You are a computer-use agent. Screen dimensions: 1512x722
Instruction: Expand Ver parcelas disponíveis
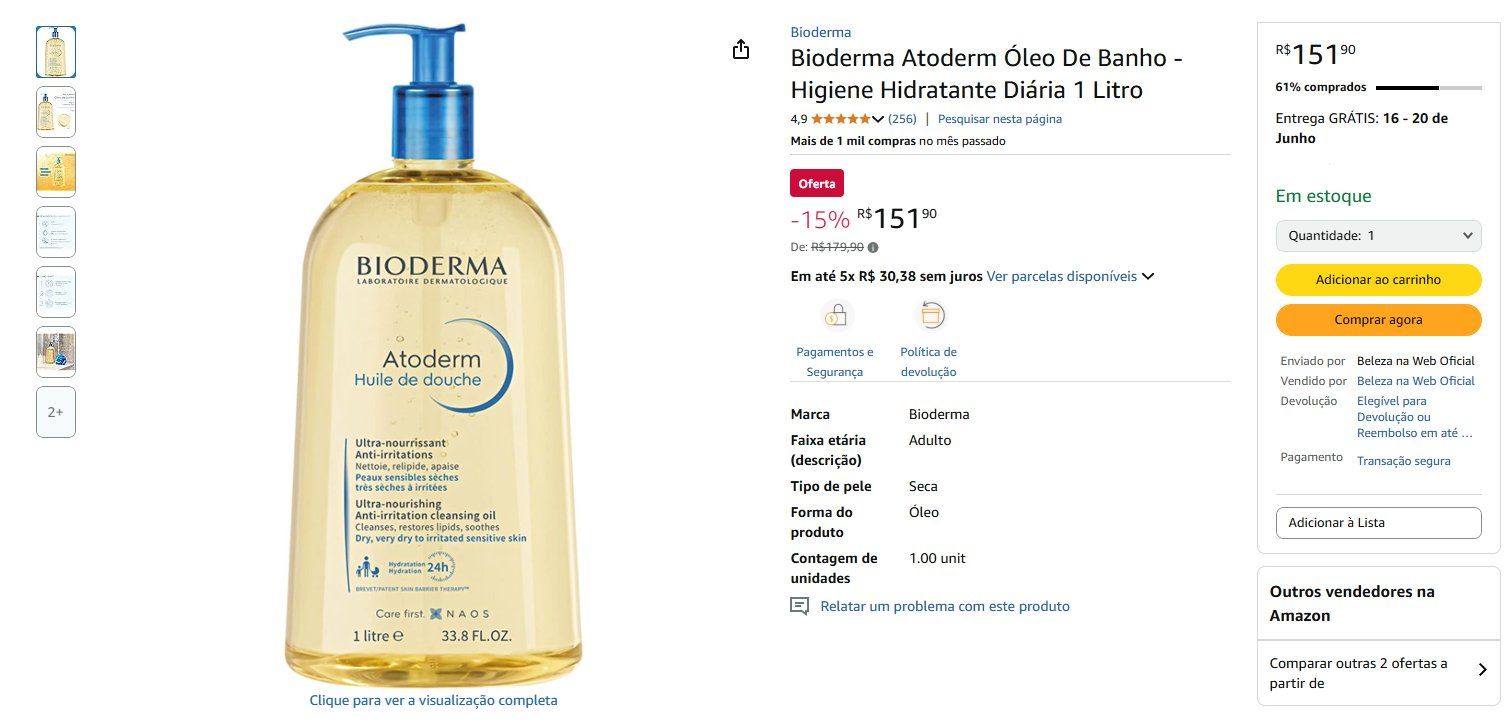1070,276
